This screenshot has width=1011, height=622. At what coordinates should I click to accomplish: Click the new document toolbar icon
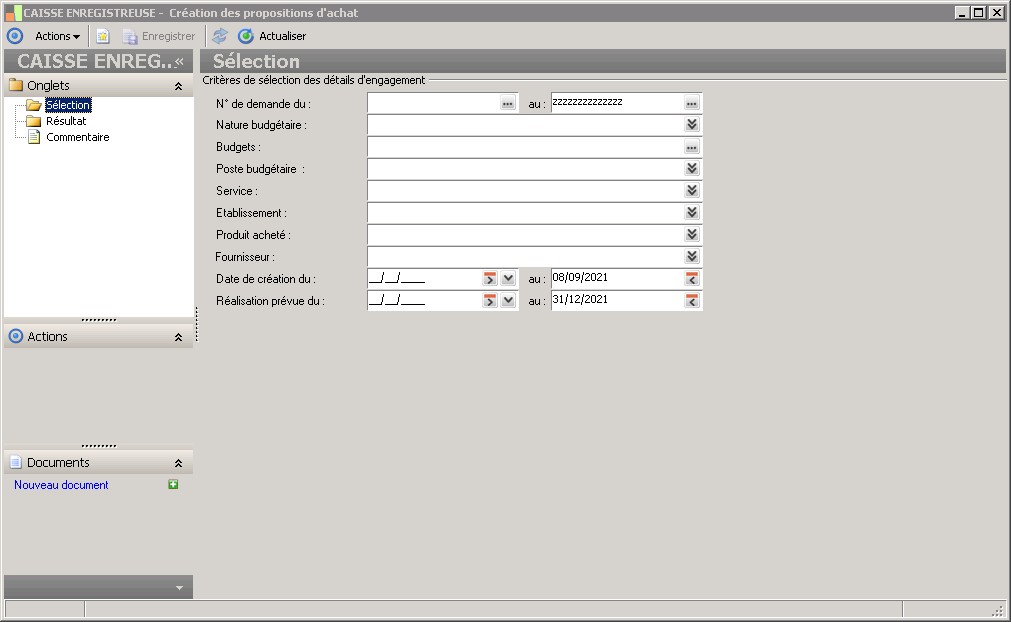(103, 37)
